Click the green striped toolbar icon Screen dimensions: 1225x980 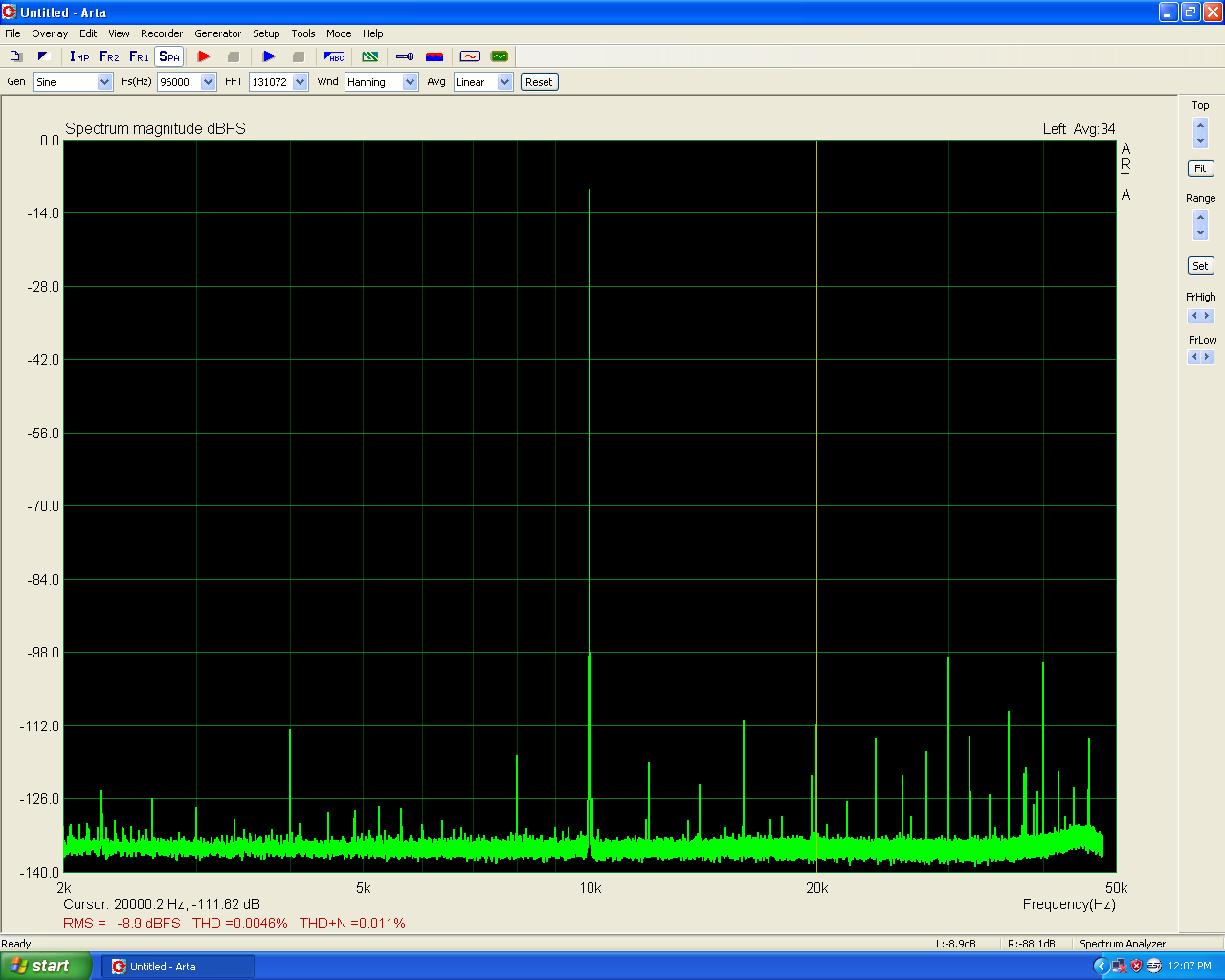(370, 56)
